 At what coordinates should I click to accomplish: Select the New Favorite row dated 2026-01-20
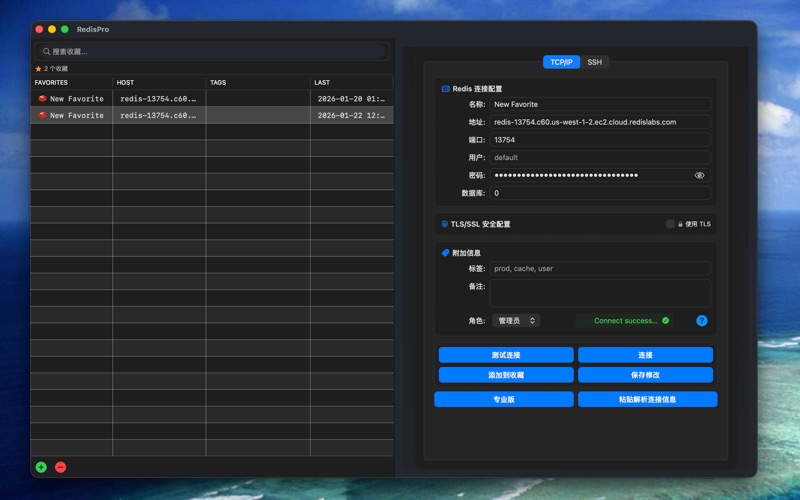pyautogui.click(x=212, y=98)
